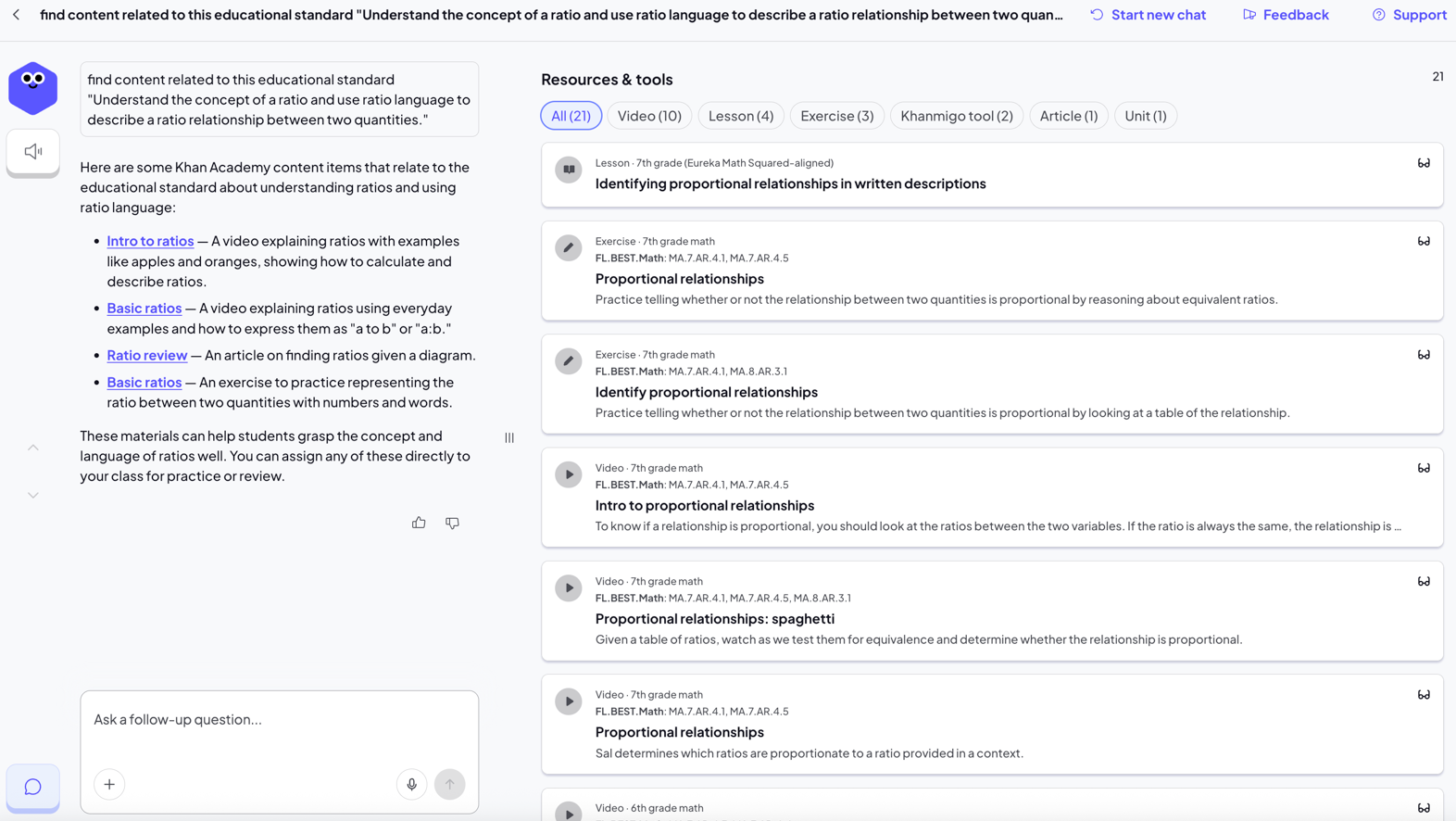This screenshot has height=821, width=1456.
Task: Click play icon for Proportional relationships: spaghetti
Action: [569, 587]
